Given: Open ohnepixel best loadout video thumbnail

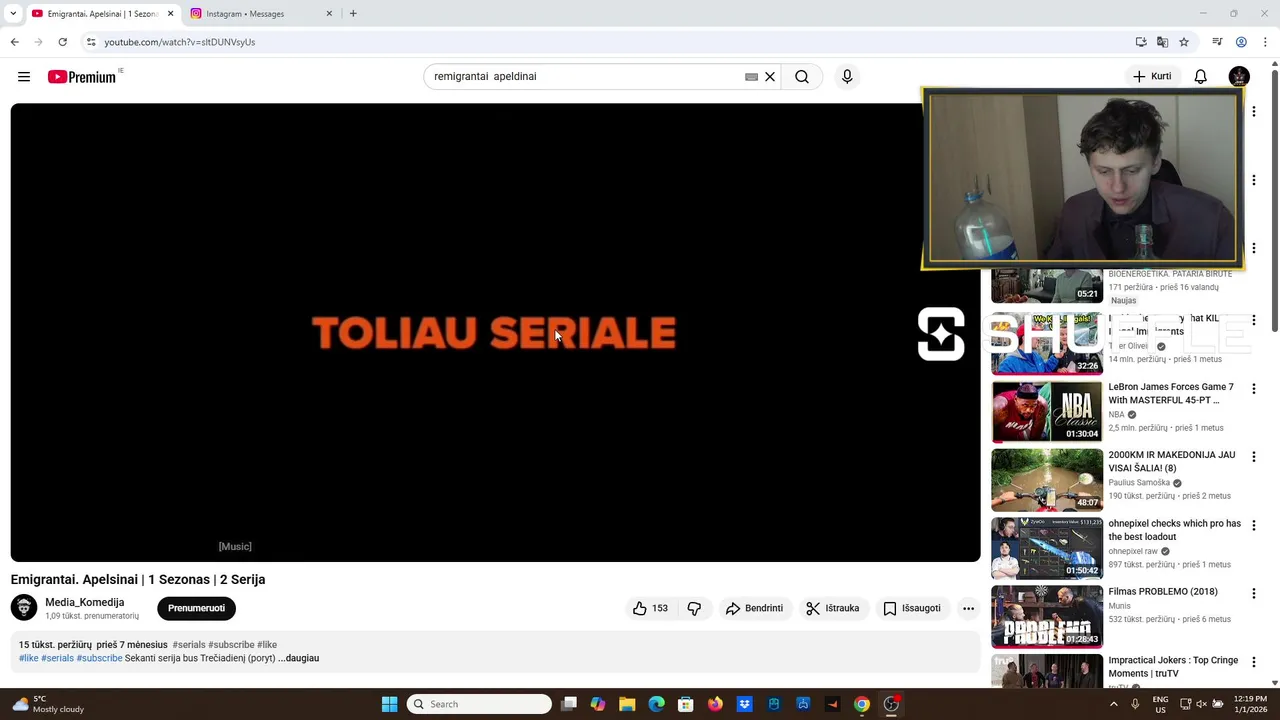Looking at the screenshot, I should tap(1046, 548).
